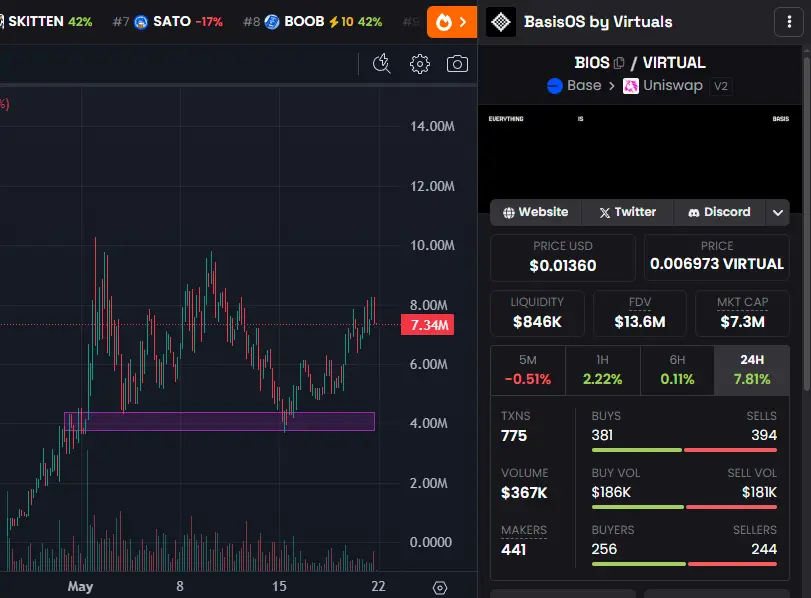Viewport: 811px width, 598px height.
Task: Click the buyers versus sellers ratio bar
Action: 684,564
